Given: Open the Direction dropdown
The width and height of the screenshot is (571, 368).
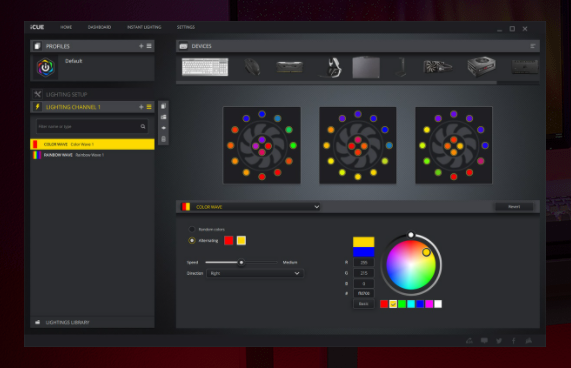Looking at the screenshot, I should tap(255, 273).
